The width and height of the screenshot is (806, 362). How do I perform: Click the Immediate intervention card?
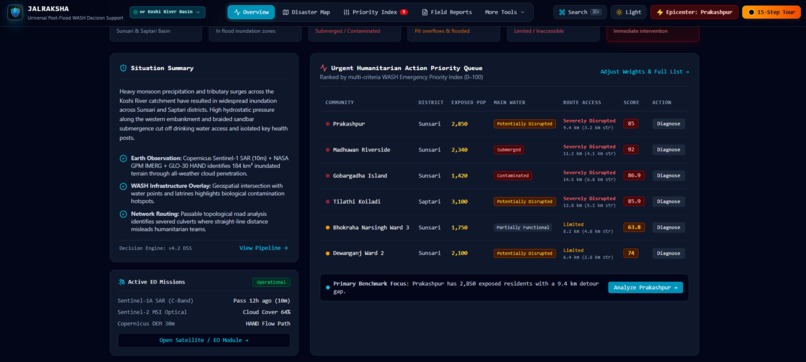coord(653,33)
